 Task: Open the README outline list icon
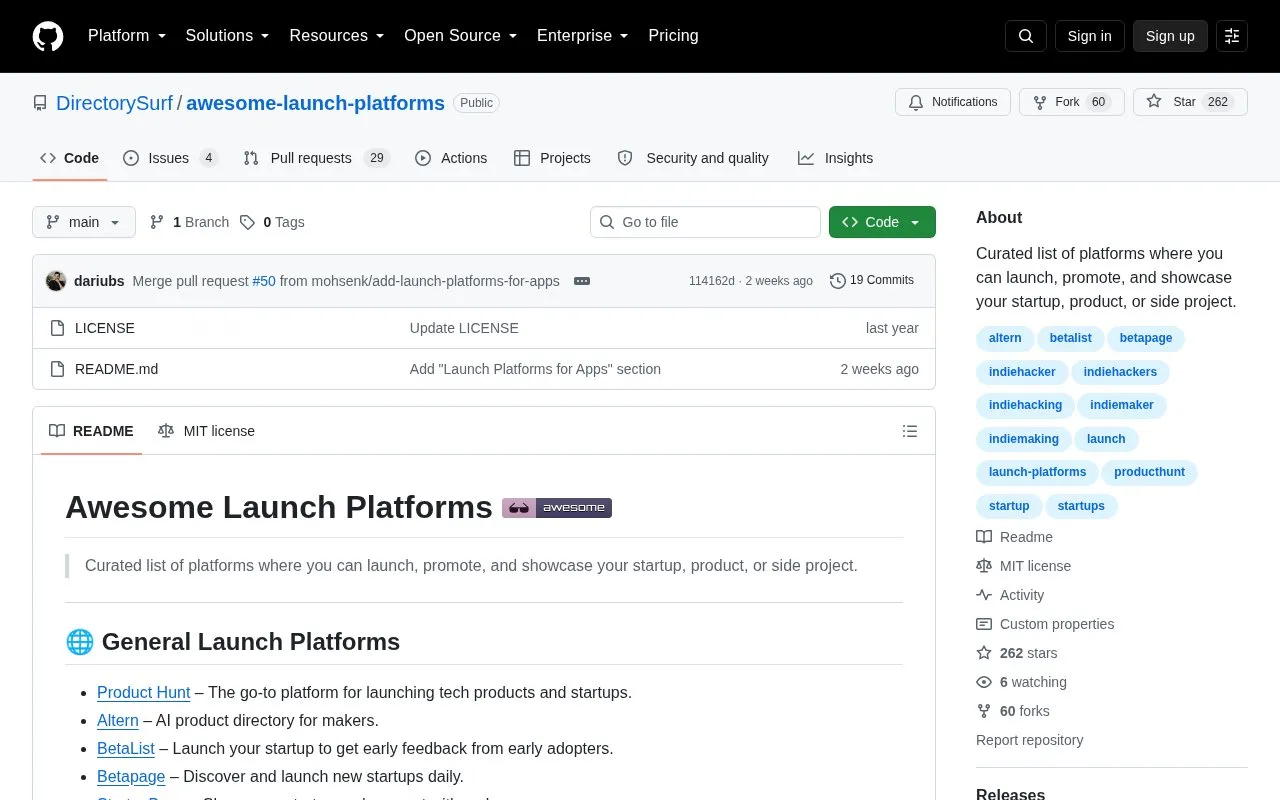point(910,431)
